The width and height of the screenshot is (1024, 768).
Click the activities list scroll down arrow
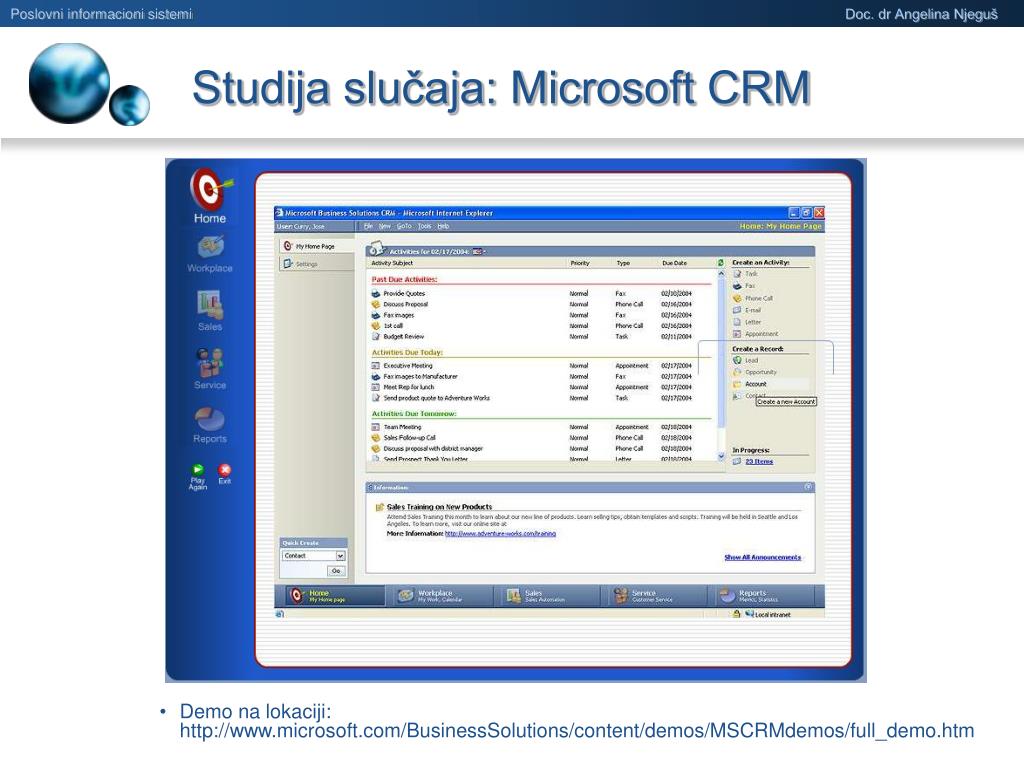pos(721,456)
